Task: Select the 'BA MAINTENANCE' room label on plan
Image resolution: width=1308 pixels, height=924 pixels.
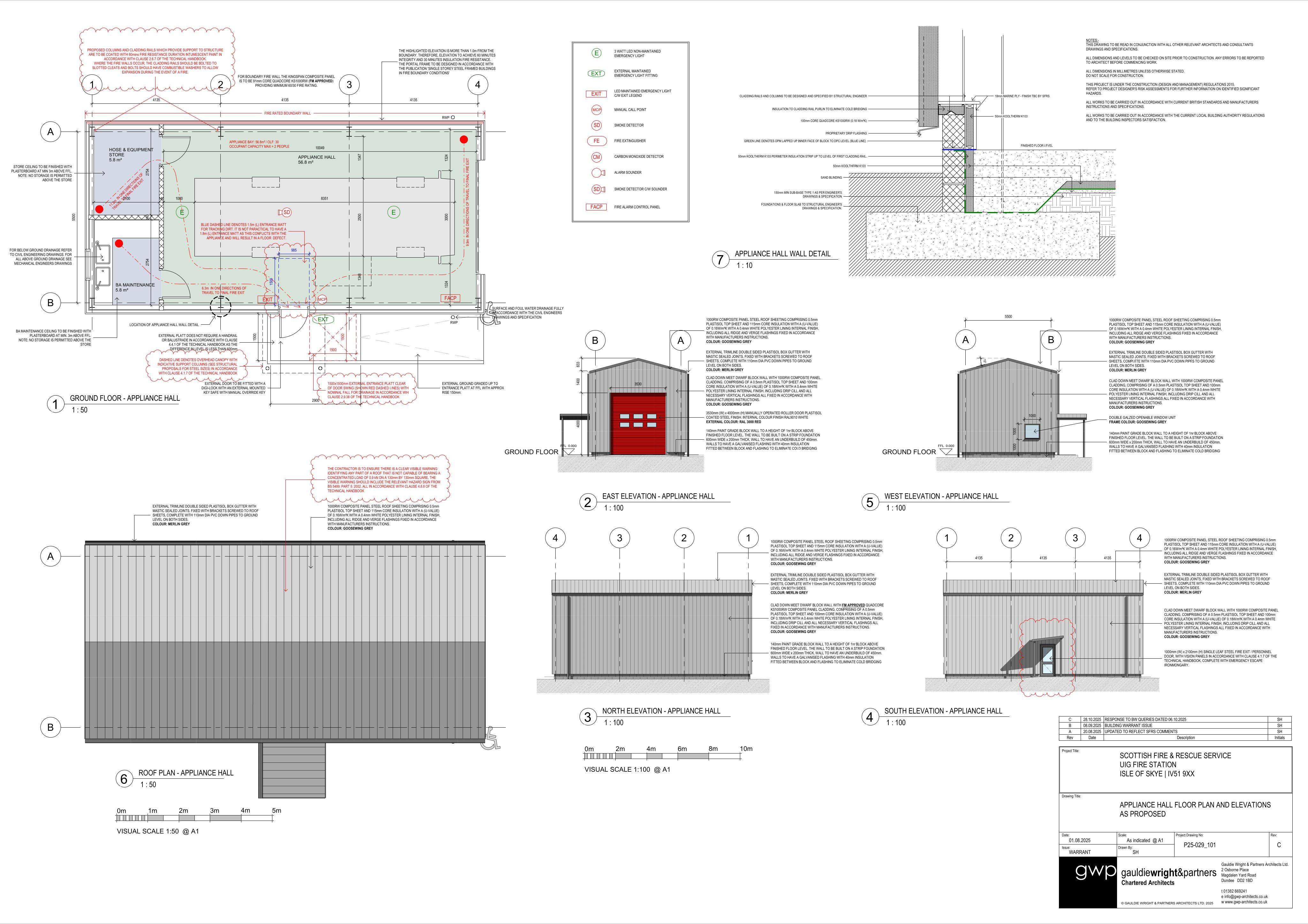Action: coord(135,285)
